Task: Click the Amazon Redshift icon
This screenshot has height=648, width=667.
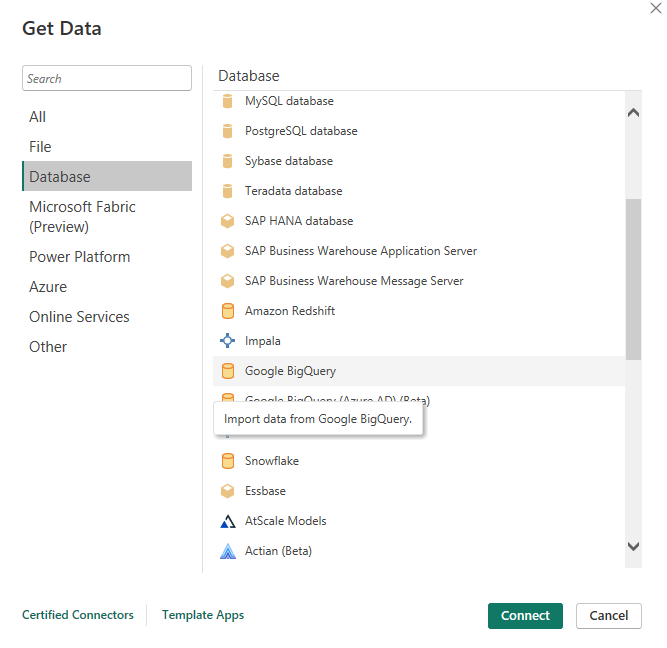Action: pos(228,311)
